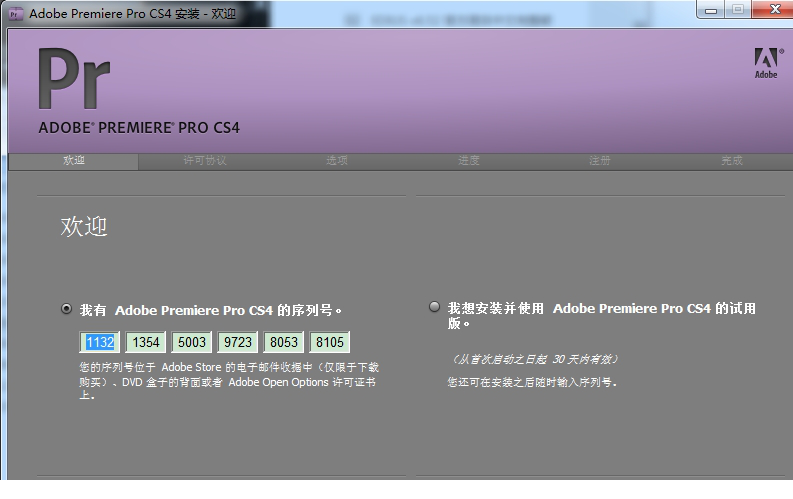Click the Adobe Store serial number hint text

[x=229, y=381]
